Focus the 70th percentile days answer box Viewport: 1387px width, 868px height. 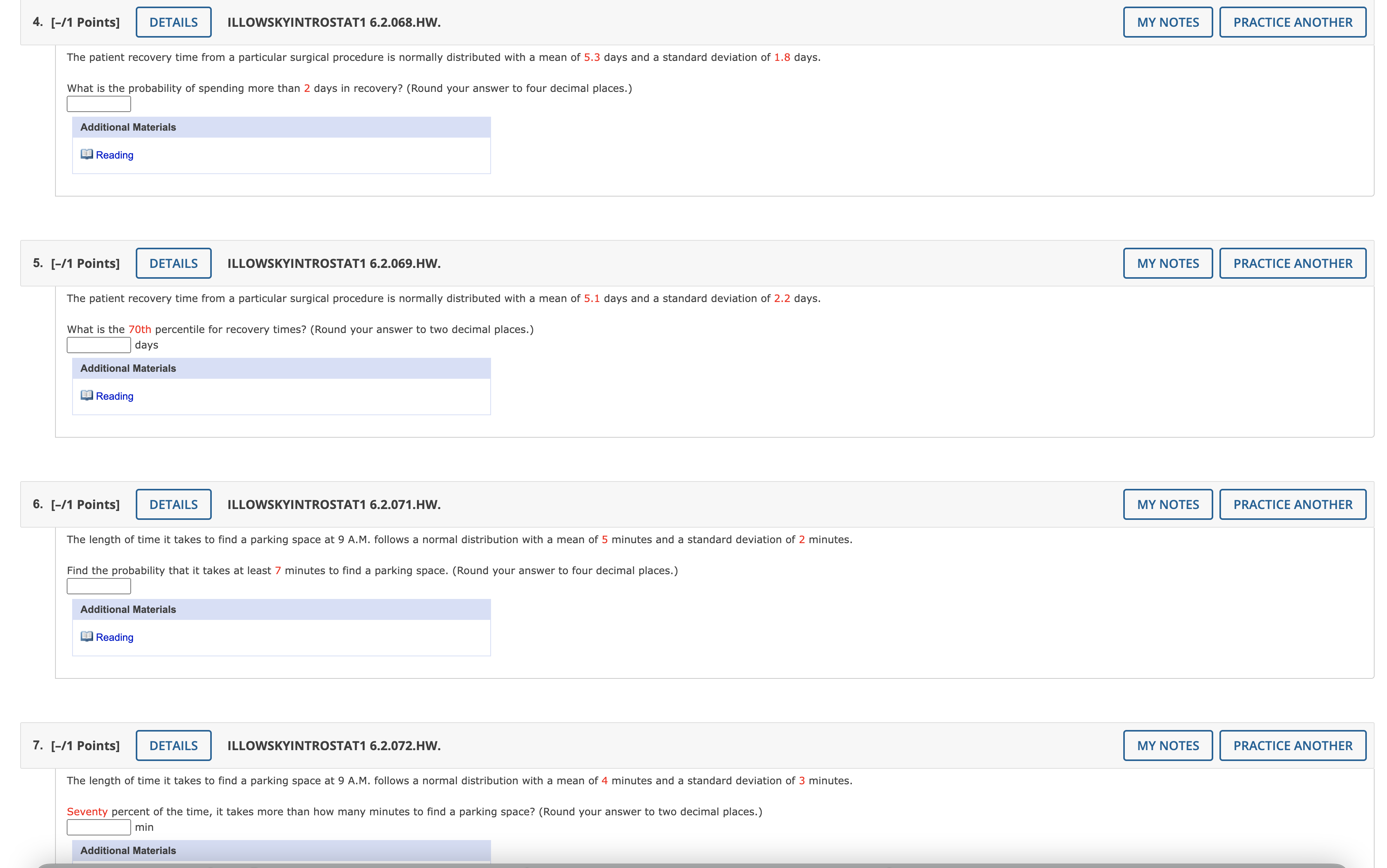click(x=99, y=345)
